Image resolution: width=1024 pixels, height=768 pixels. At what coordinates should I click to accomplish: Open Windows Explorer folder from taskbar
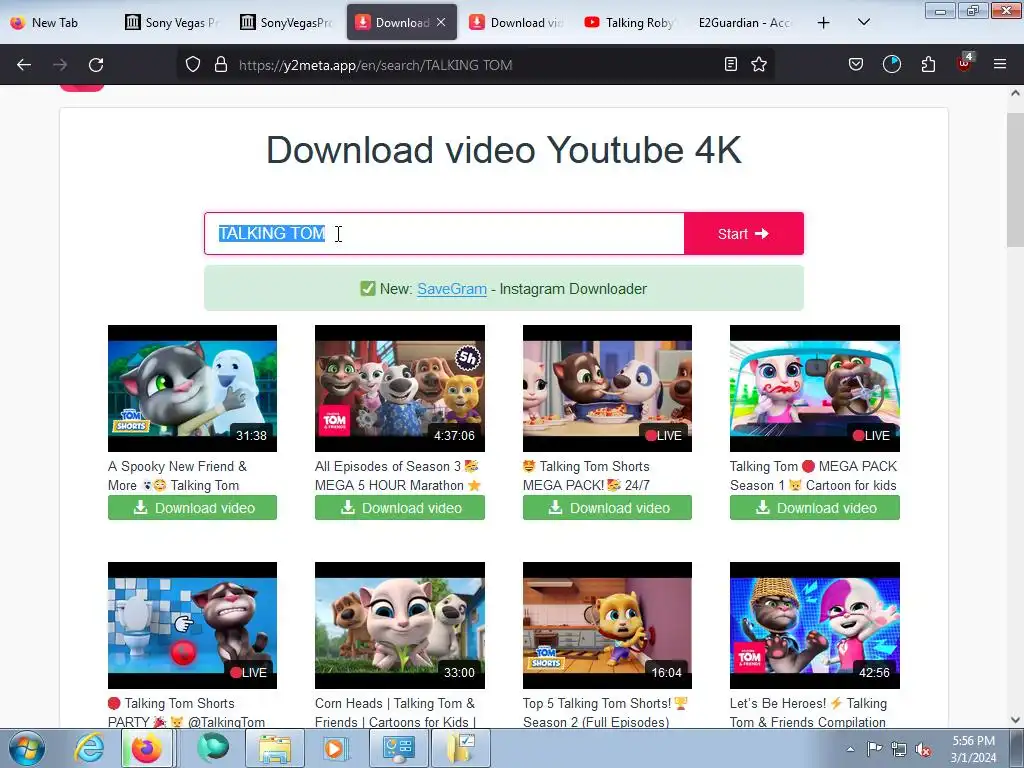[274, 748]
